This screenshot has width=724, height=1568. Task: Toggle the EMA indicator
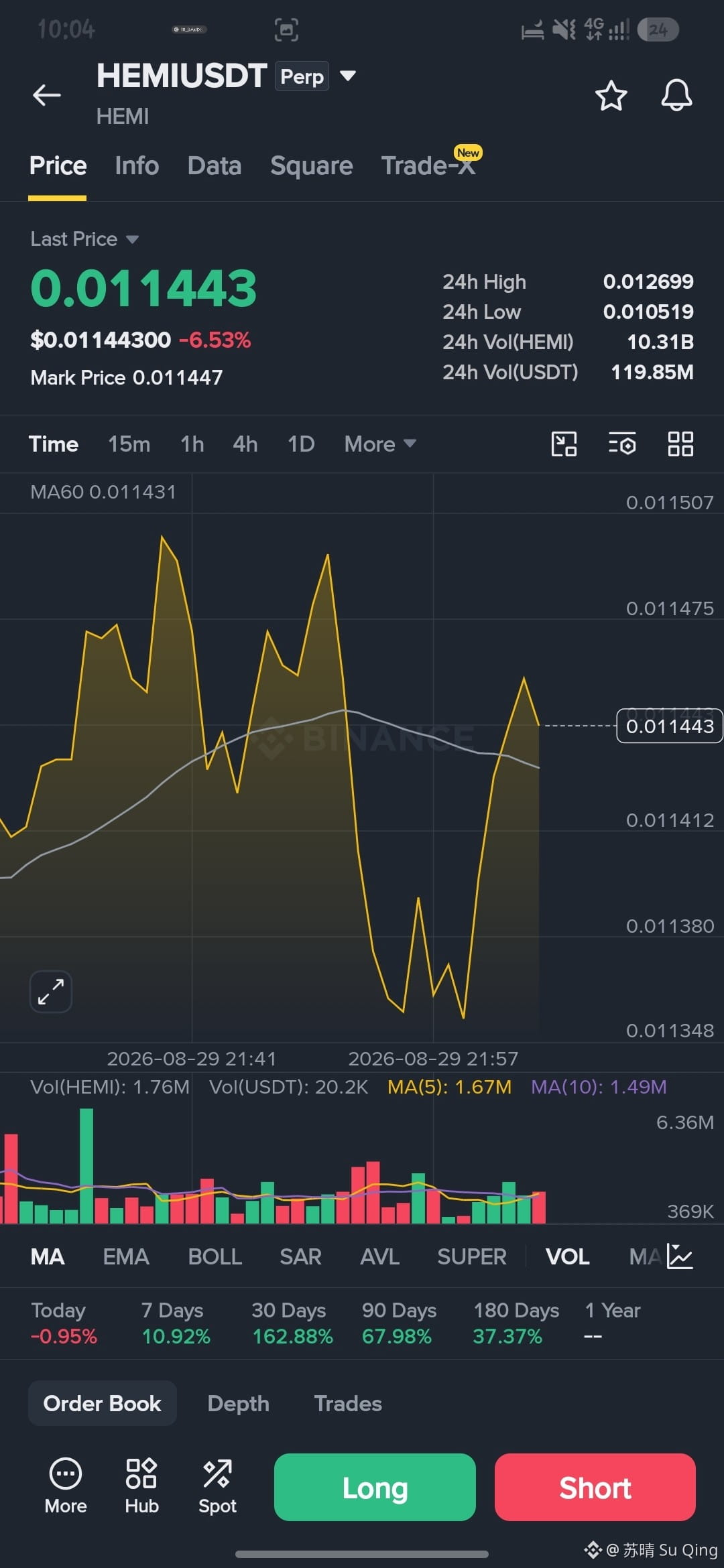126,1257
